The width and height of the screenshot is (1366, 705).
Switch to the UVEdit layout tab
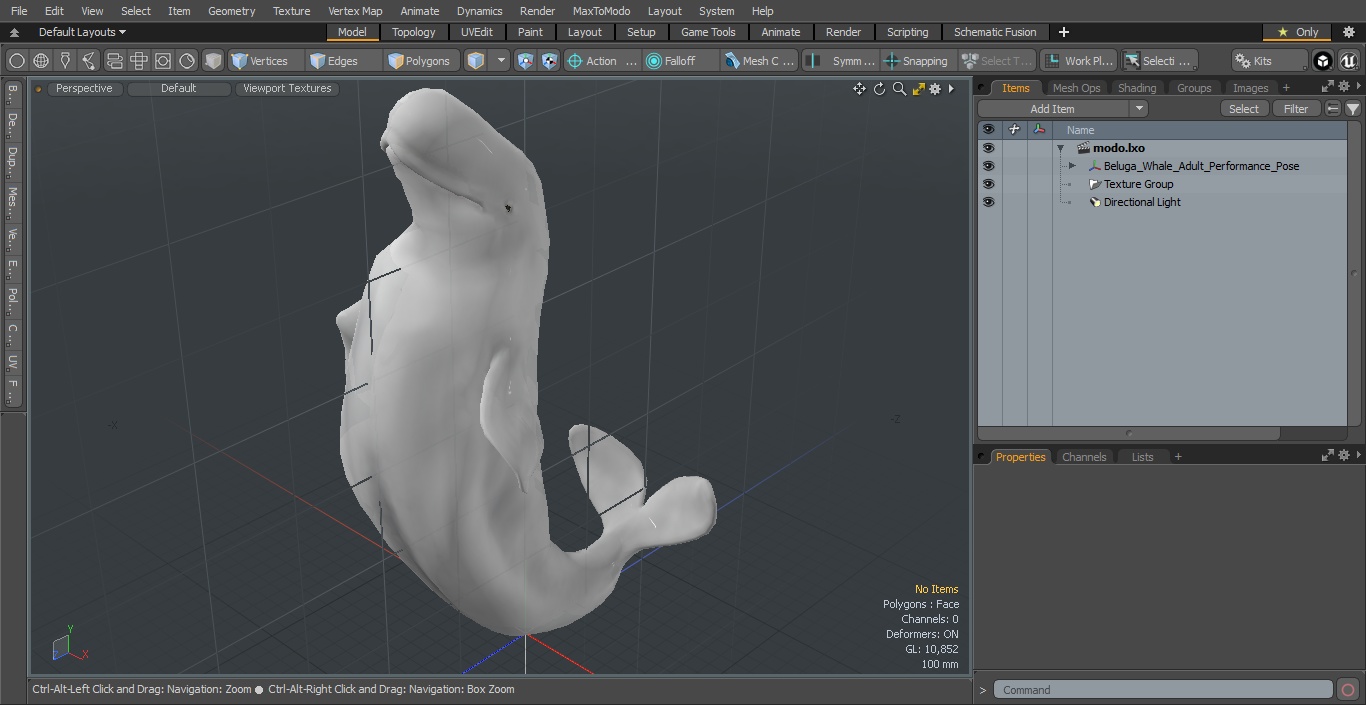tap(477, 32)
